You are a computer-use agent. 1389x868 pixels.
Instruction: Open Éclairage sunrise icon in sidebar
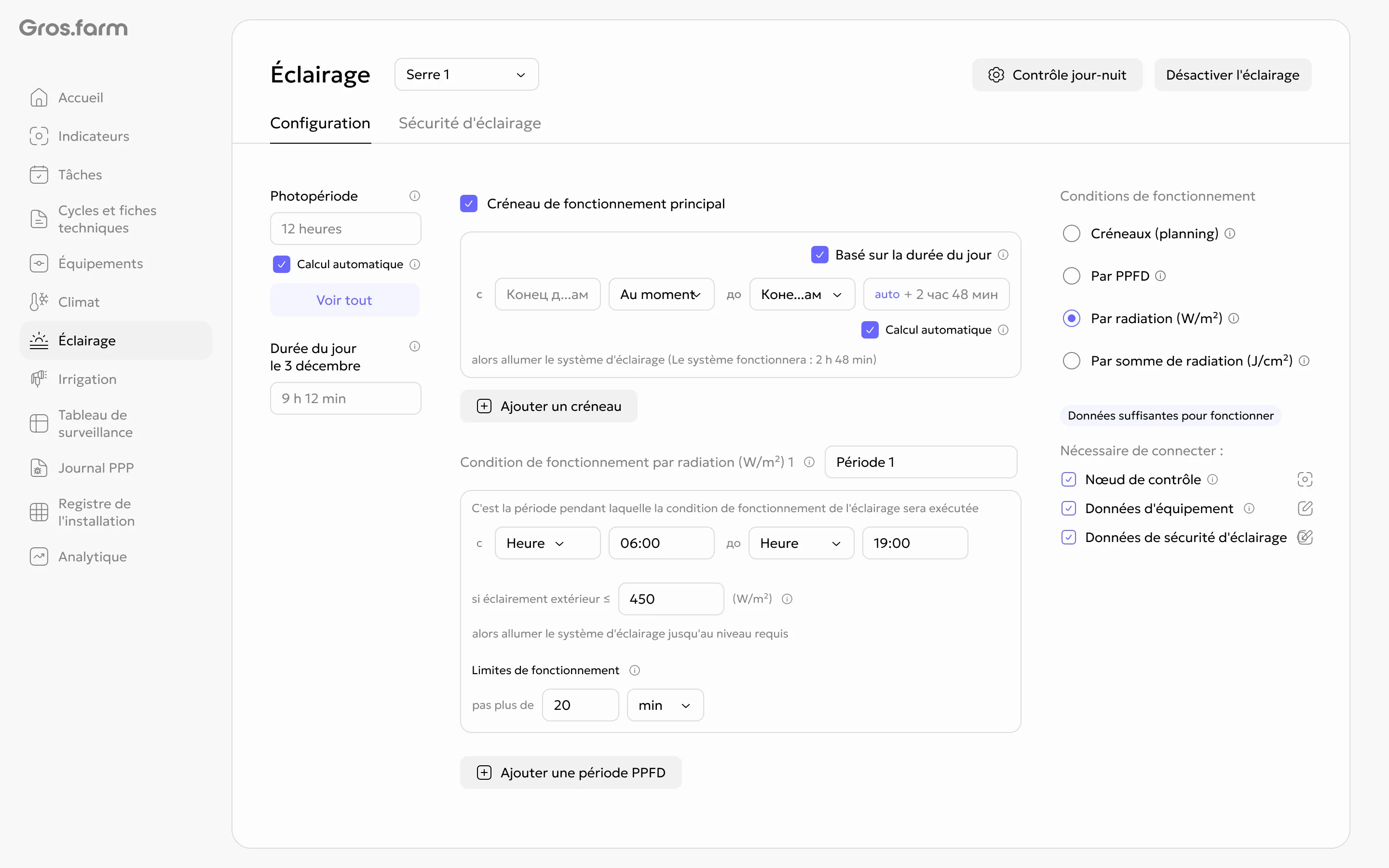click(x=39, y=340)
